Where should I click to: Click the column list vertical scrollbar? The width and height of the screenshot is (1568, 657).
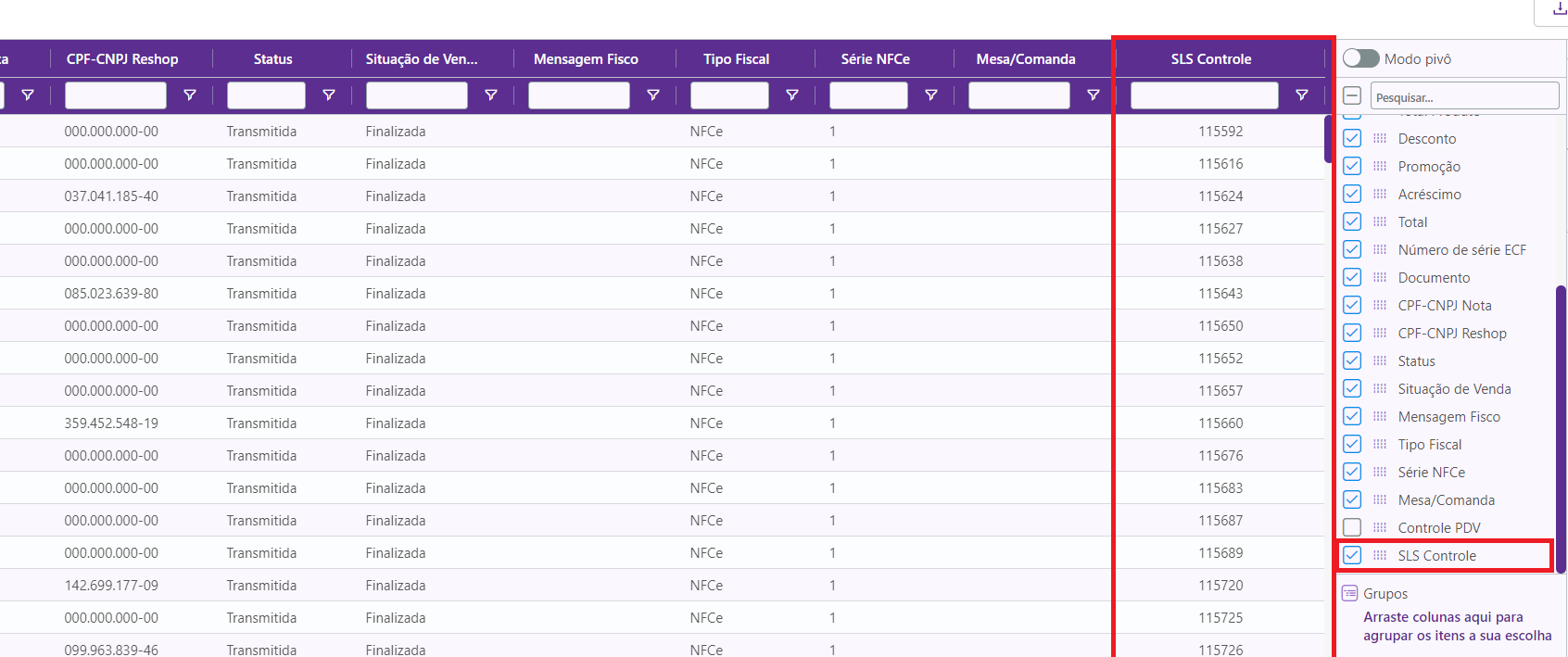click(1561, 426)
